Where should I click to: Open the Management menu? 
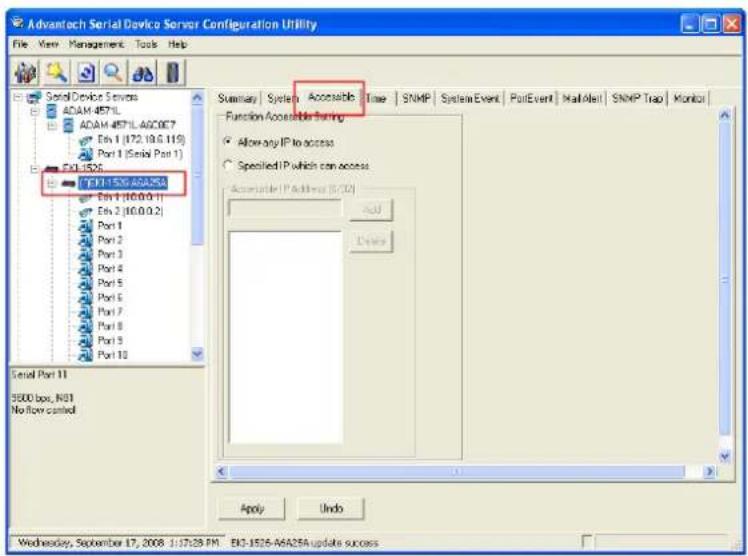pos(96,44)
